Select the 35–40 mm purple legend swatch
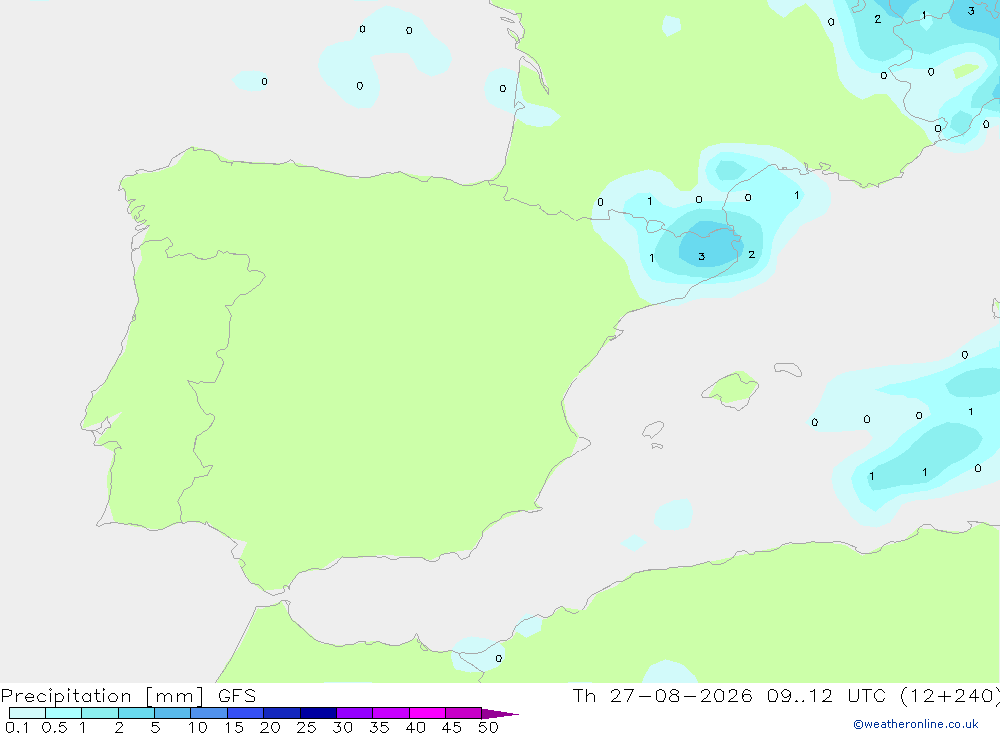This screenshot has height=733, width=1000. [391, 713]
